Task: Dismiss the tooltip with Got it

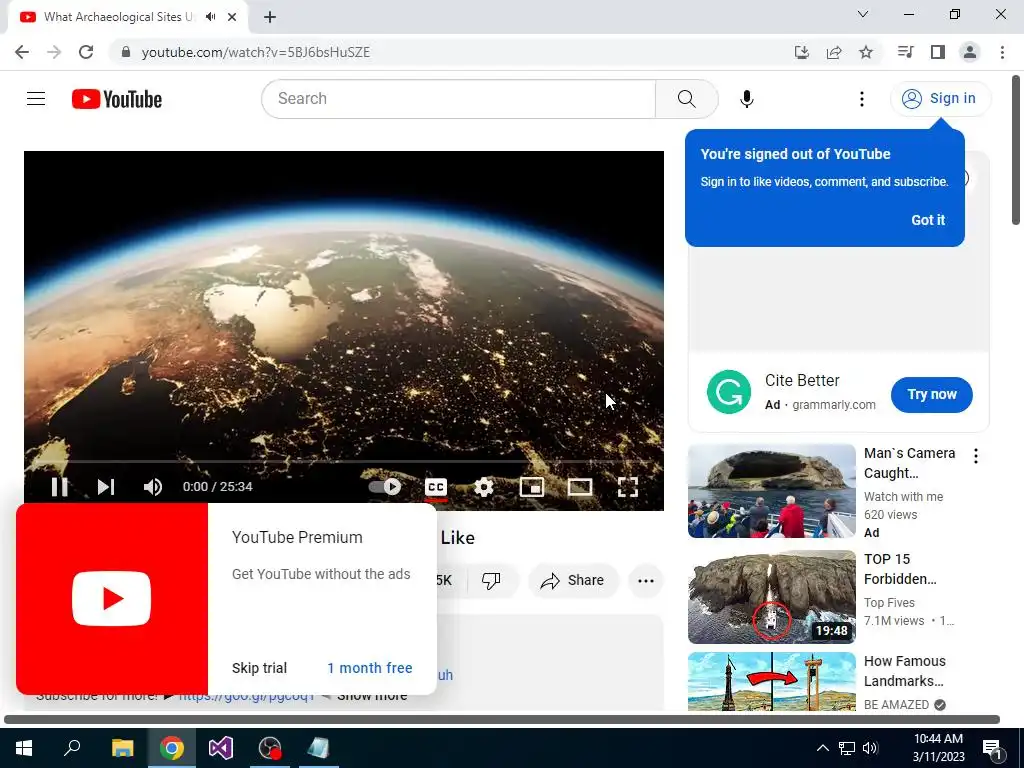Action: pyautogui.click(x=928, y=220)
